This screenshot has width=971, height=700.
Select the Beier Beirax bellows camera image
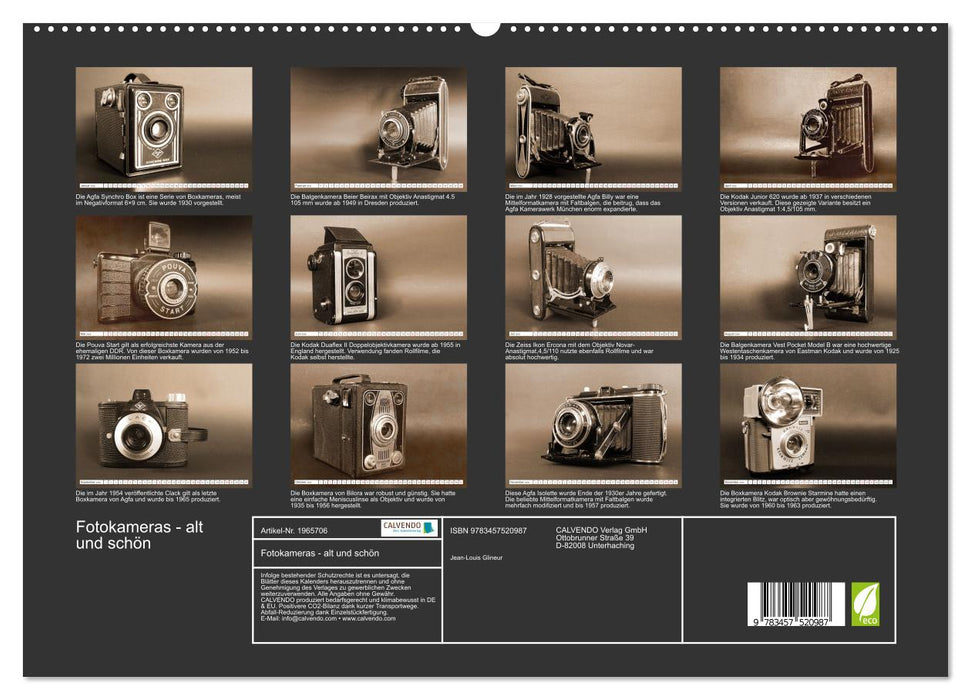378,126
